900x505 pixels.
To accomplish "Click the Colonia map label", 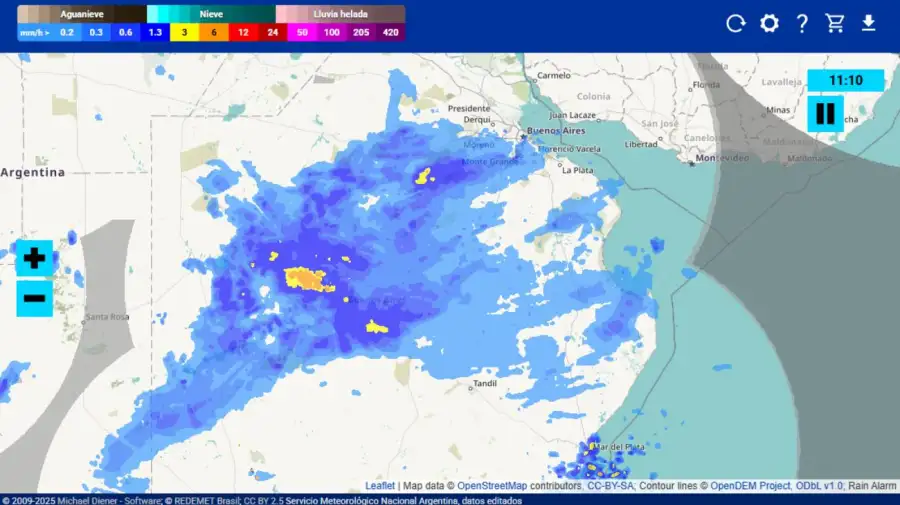I will click(593, 96).
